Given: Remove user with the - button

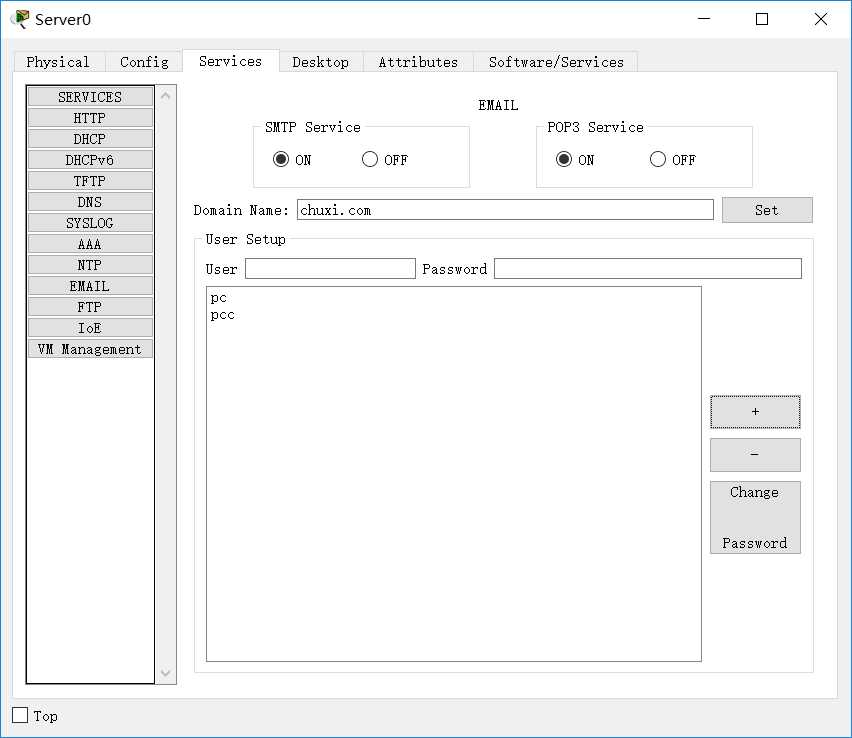Looking at the screenshot, I should [755, 455].
